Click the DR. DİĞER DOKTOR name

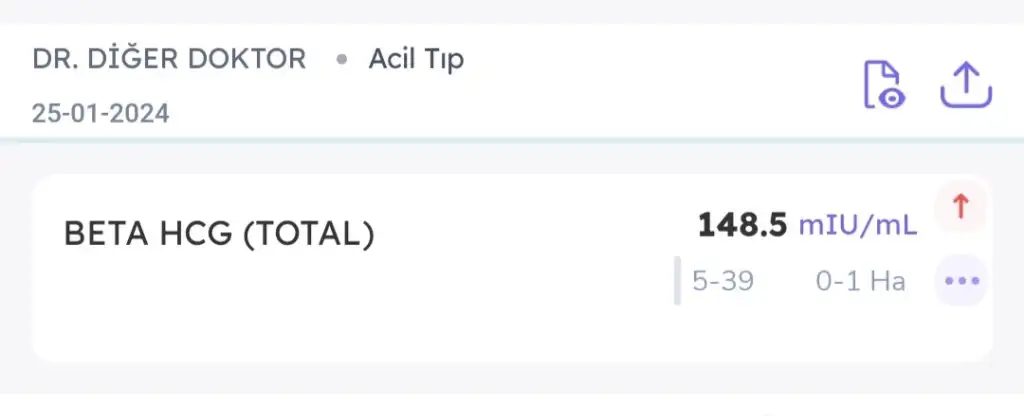click(169, 59)
